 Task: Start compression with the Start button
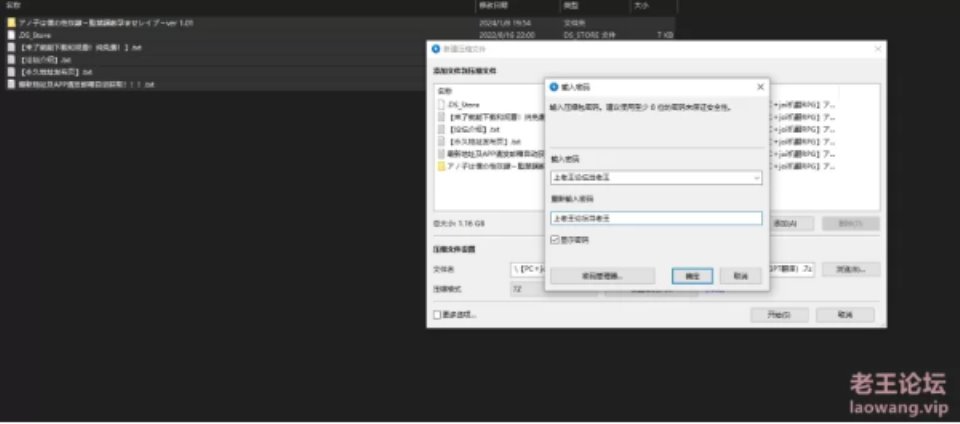click(779, 315)
